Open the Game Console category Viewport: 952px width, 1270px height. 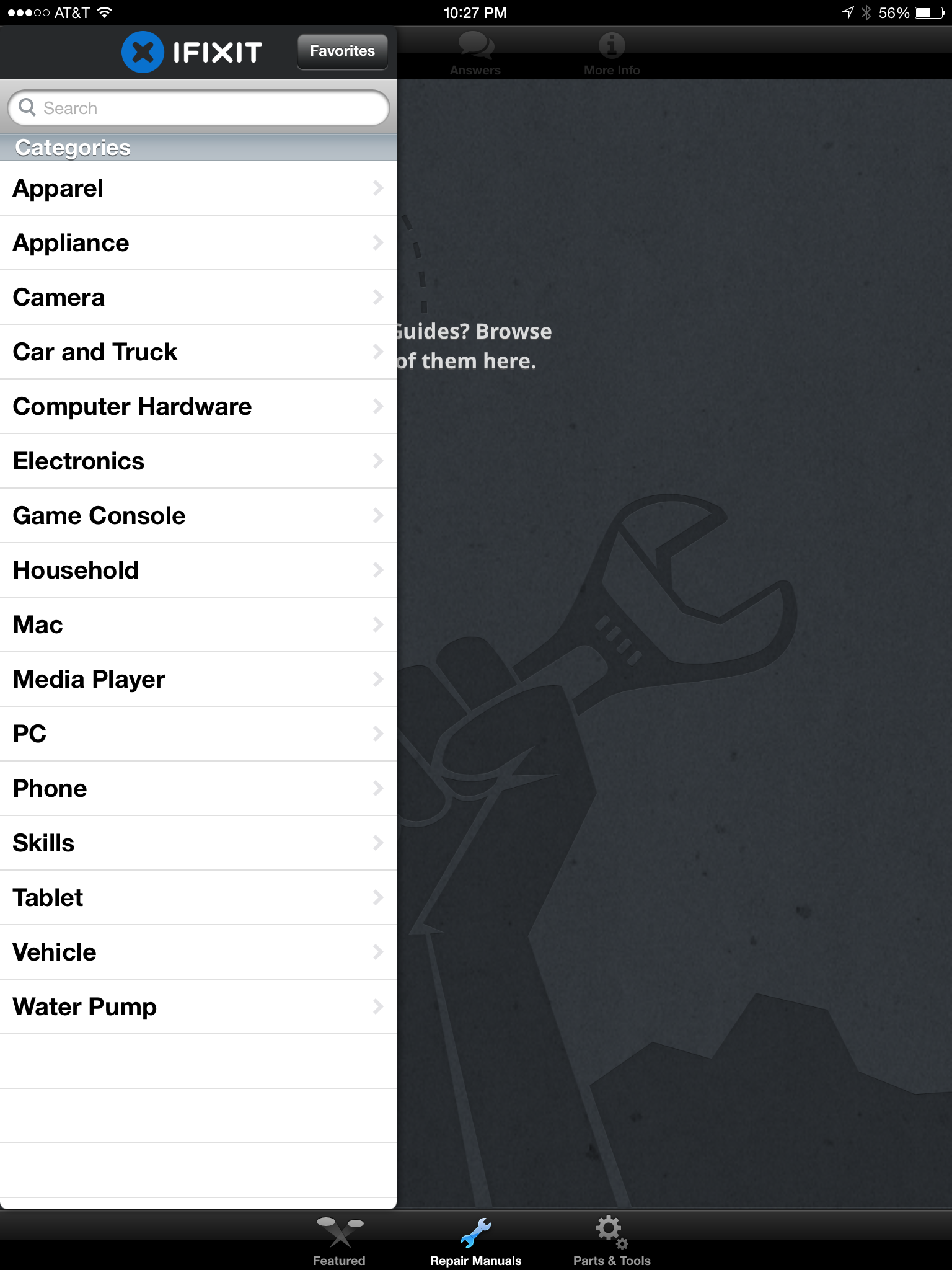pos(198,516)
